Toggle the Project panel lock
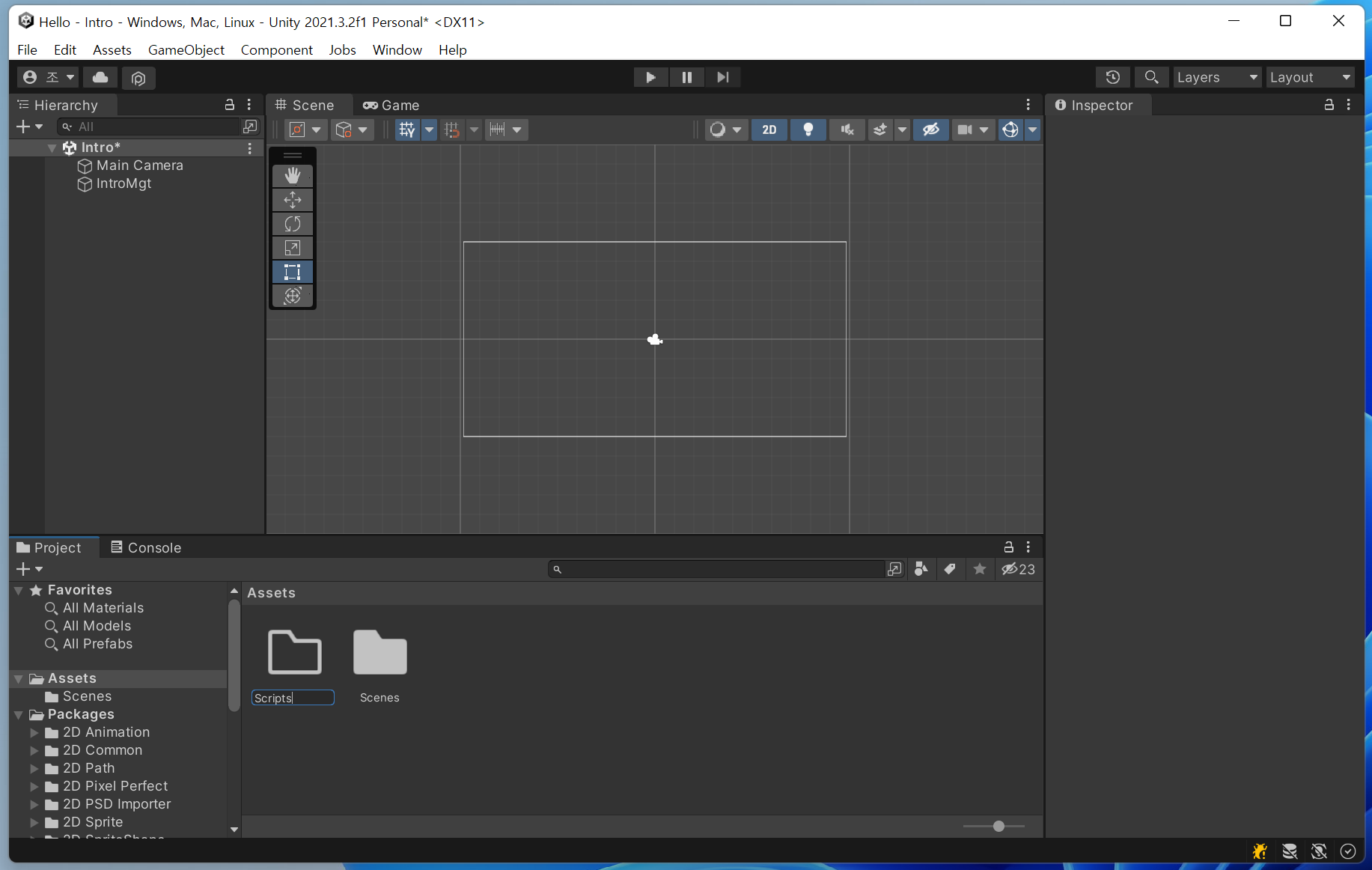 [x=1009, y=547]
